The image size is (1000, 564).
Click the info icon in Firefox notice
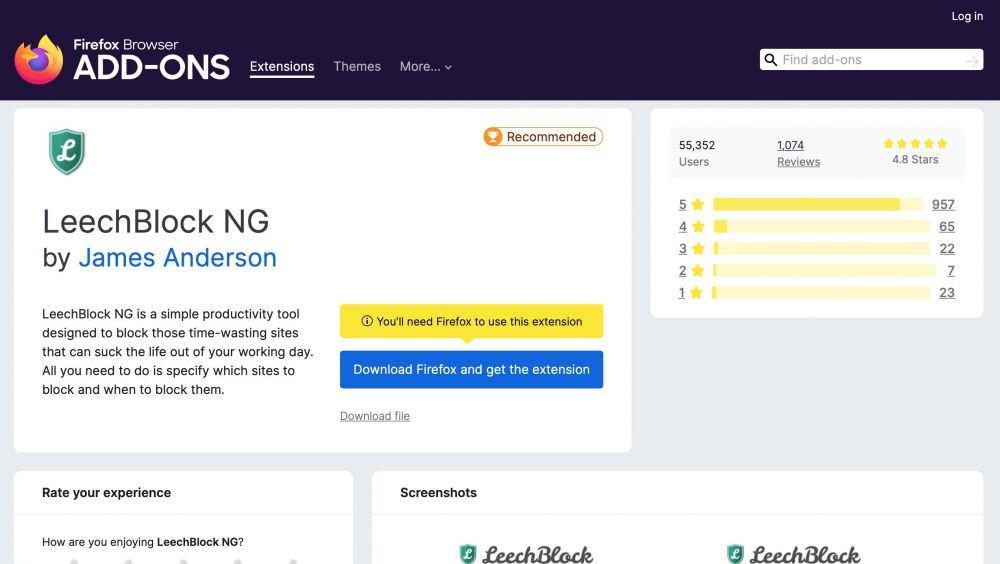[x=367, y=321]
